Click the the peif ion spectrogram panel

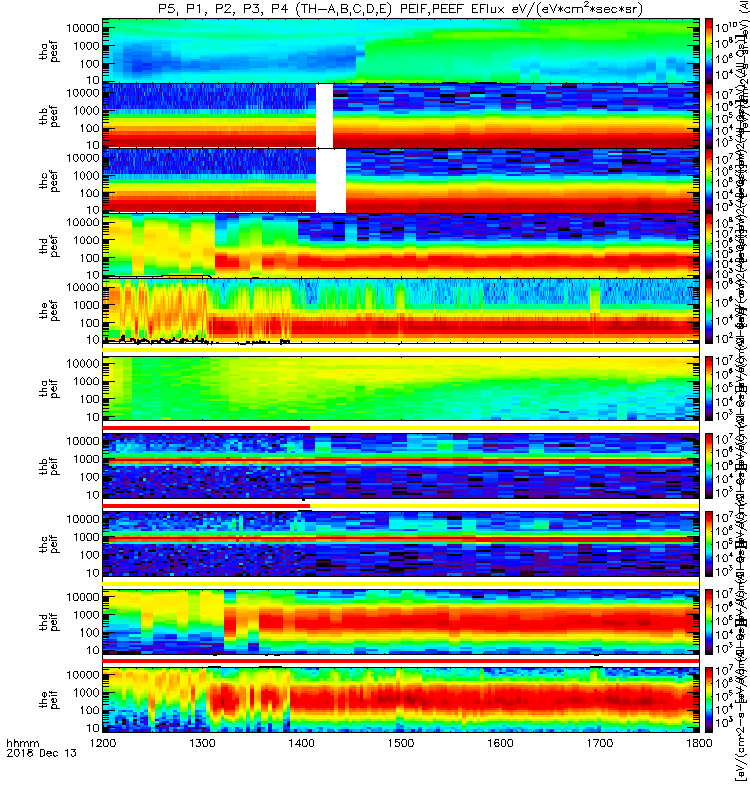click(401, 700)
